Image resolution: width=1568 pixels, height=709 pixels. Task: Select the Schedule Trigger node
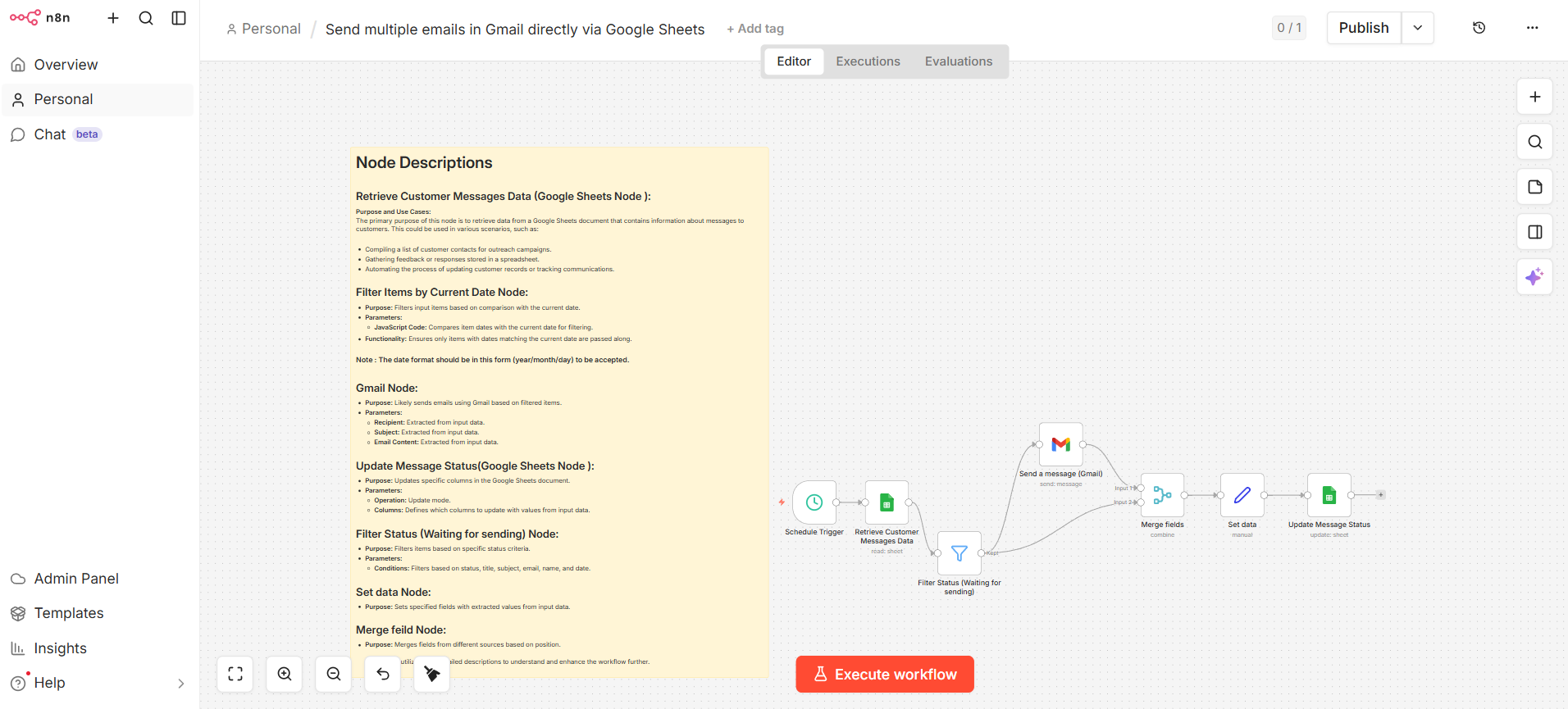click(814, 502)
